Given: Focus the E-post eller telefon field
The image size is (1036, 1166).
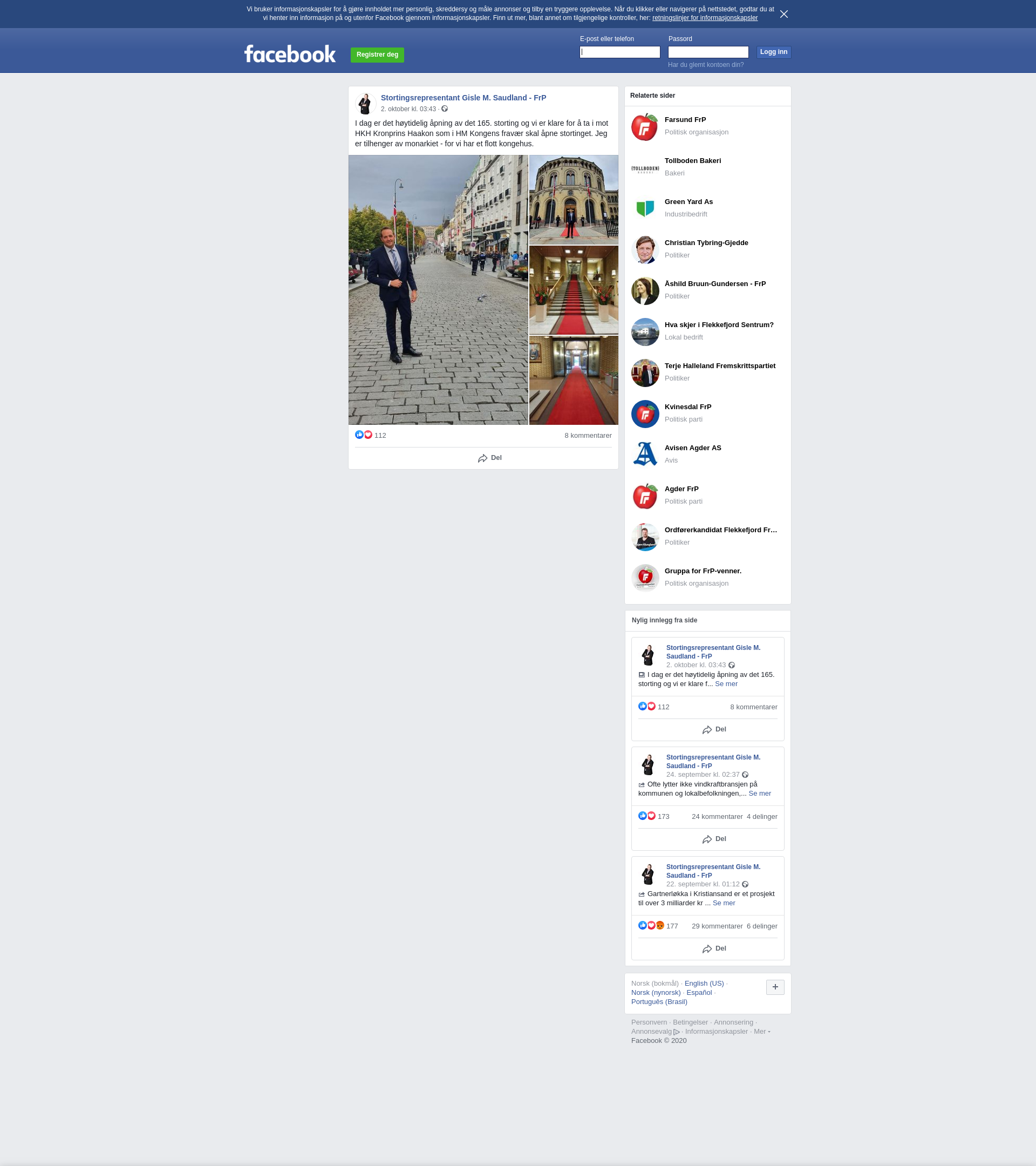Looking at the screenshot, I should coord(620,52).
